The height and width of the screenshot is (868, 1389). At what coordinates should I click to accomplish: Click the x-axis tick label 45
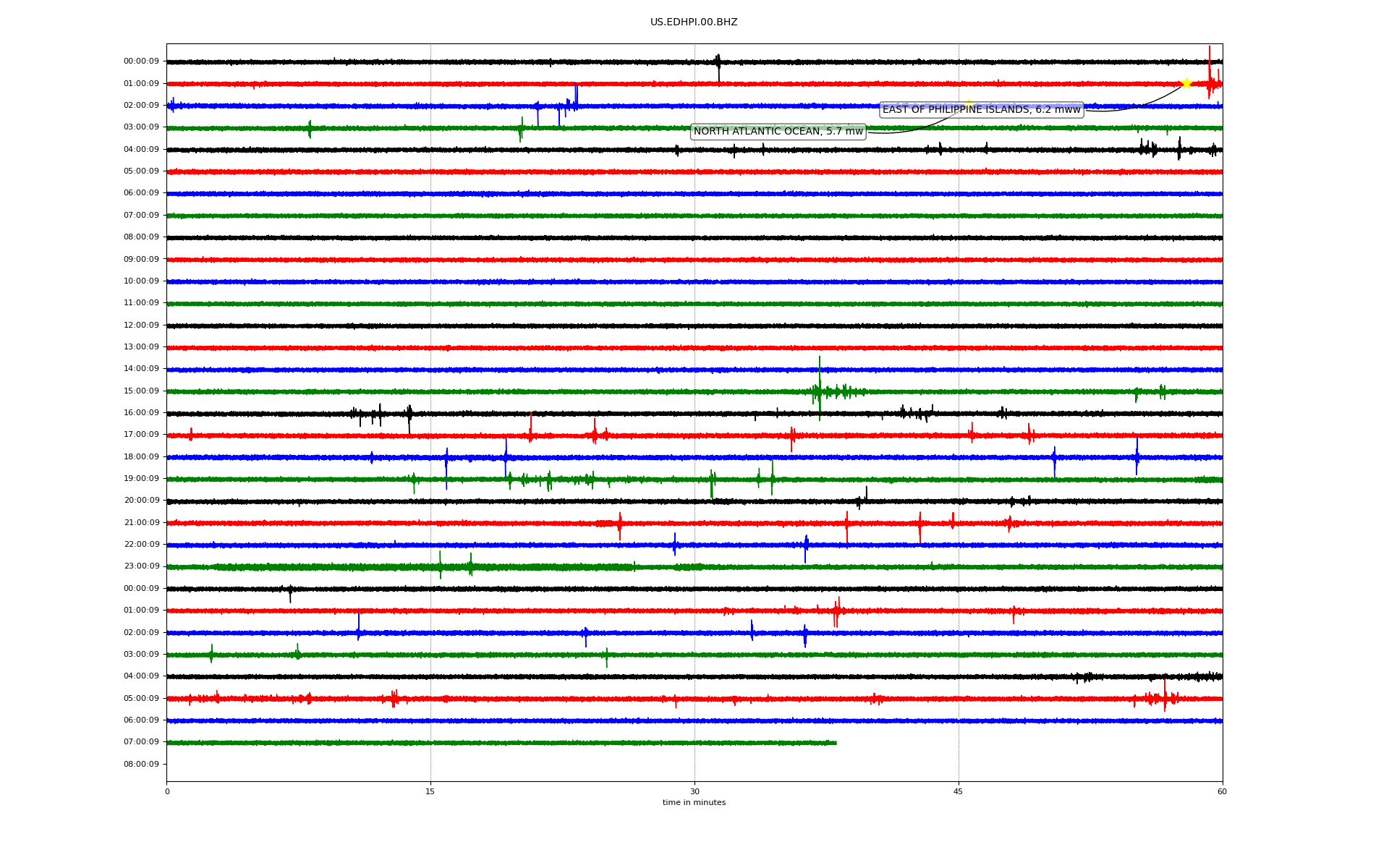(959, 791)
